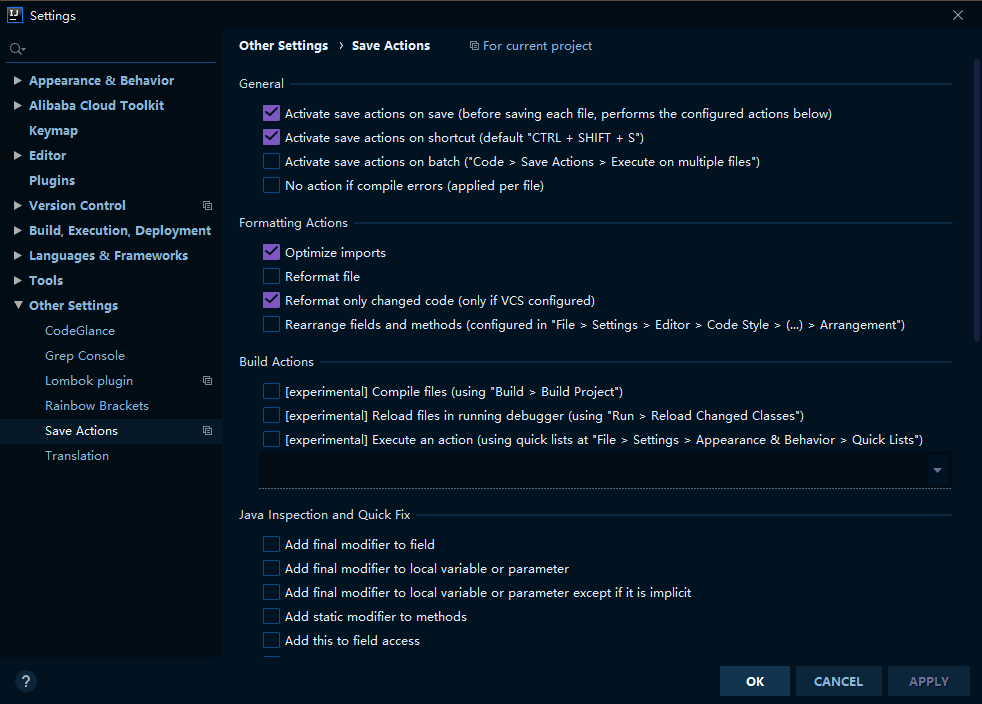
Task: Uncheck Optimize imports option
Action: (x=271, y=252)
